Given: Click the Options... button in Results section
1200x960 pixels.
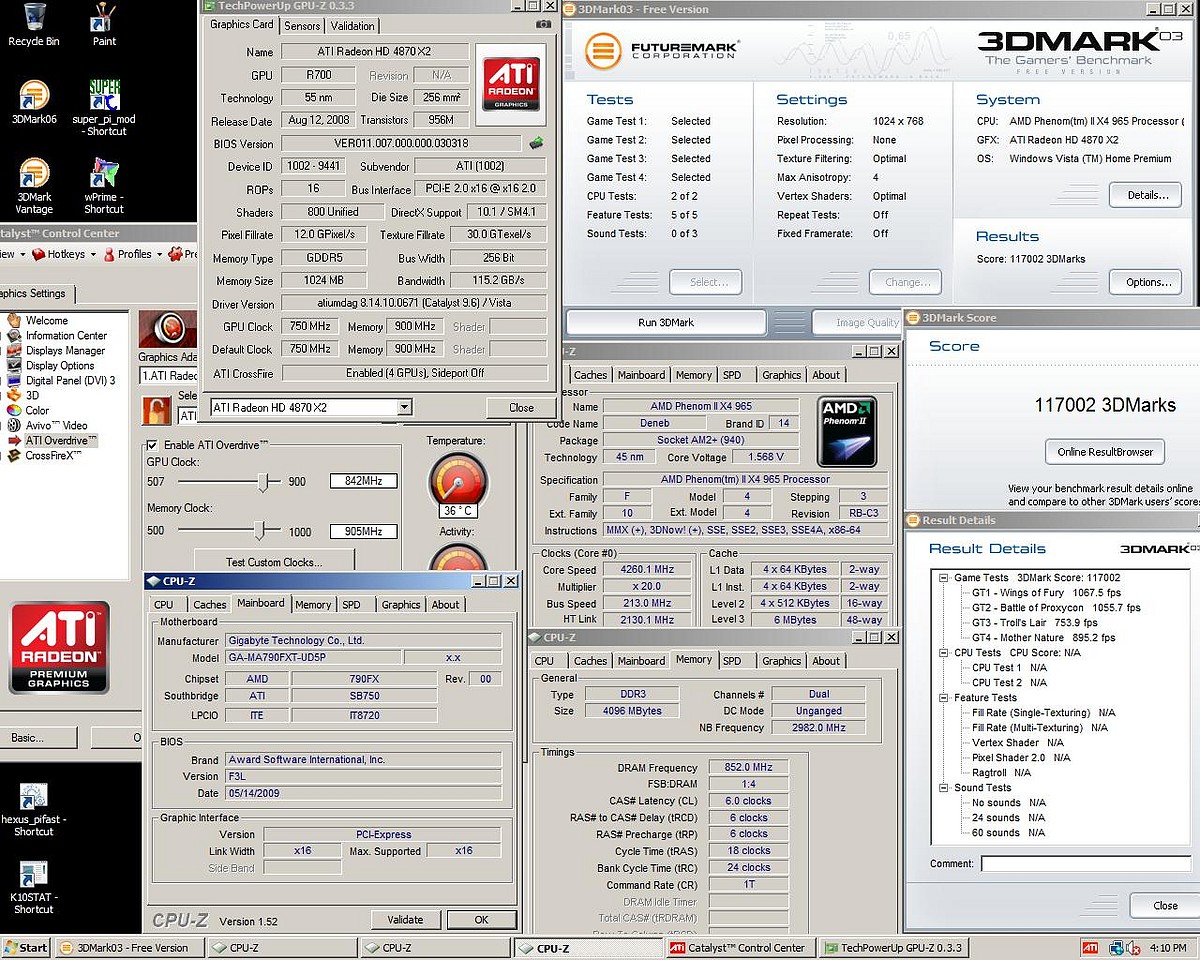Looking at the screenshot, I should (1147, 282).
